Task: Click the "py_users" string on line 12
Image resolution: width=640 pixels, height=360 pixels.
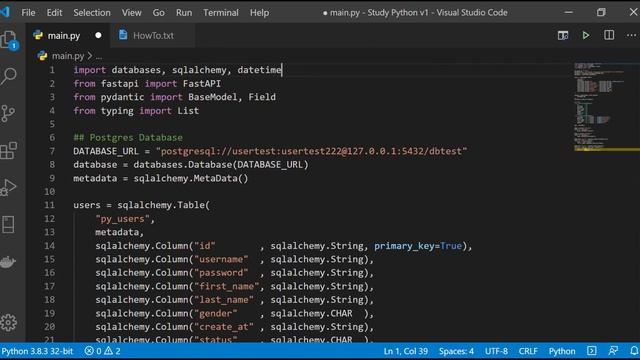Action: [x=122, y=219]
